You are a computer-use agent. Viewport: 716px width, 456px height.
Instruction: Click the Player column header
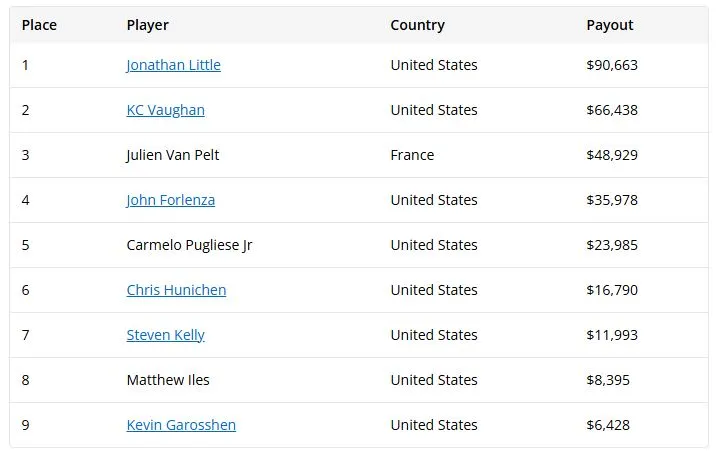pyautogui.click(x=147, y=25)
